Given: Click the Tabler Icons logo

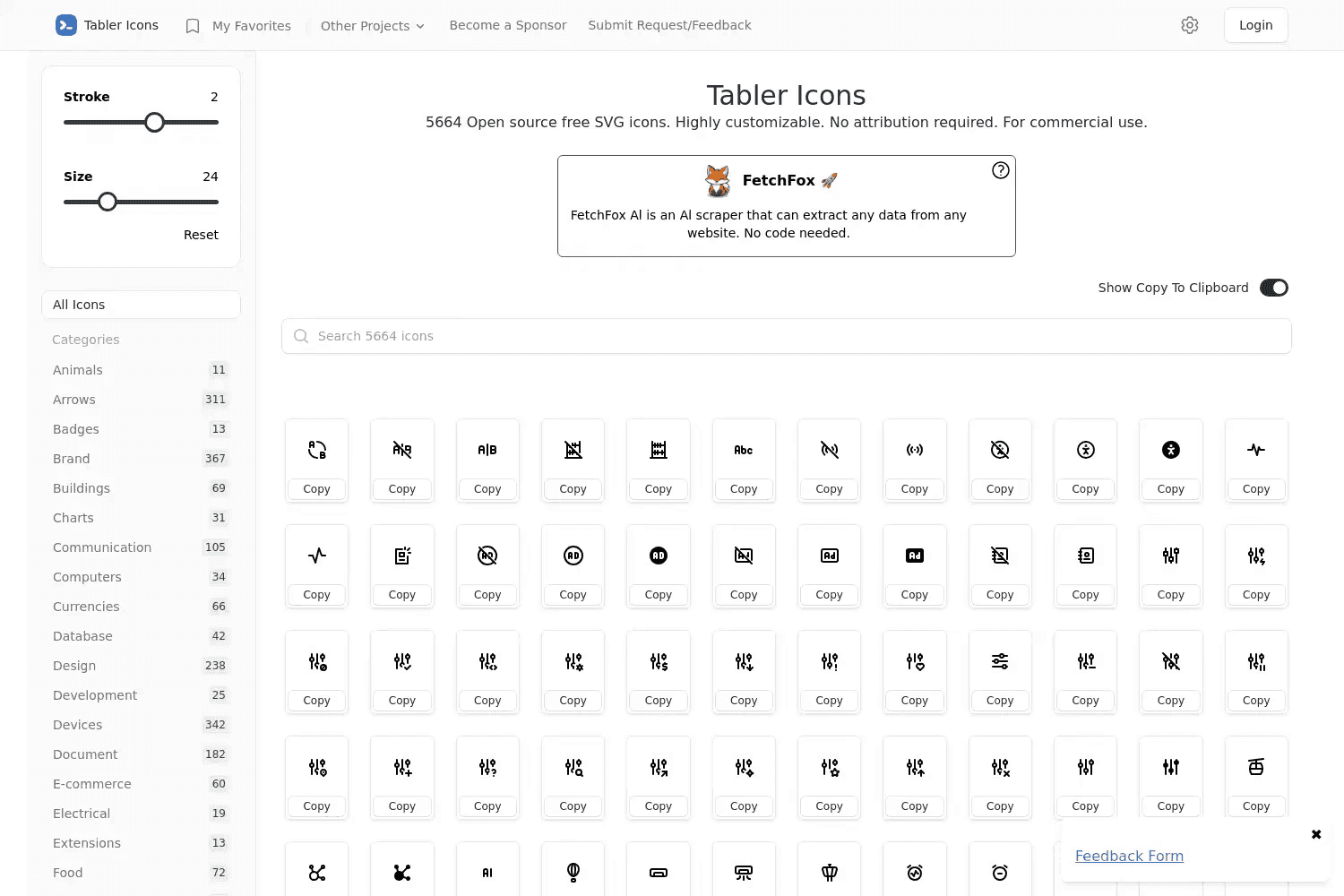Looking at the screenshot, I should tap(107, 25).
